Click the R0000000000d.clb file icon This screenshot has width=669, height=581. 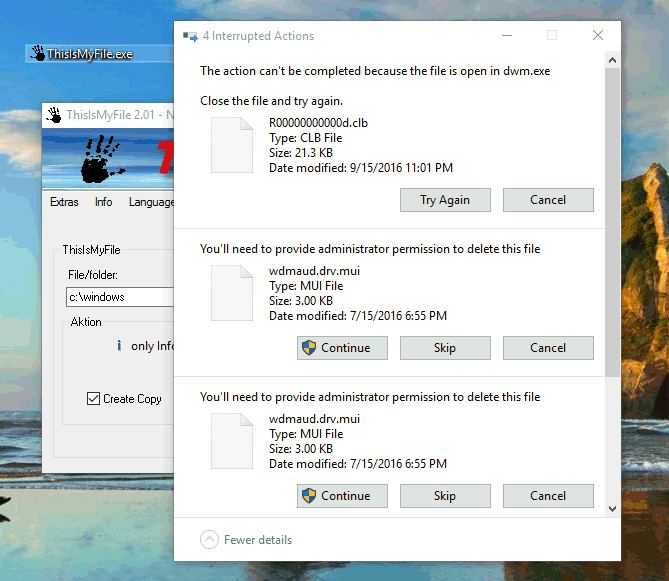(x=232, y=145)
